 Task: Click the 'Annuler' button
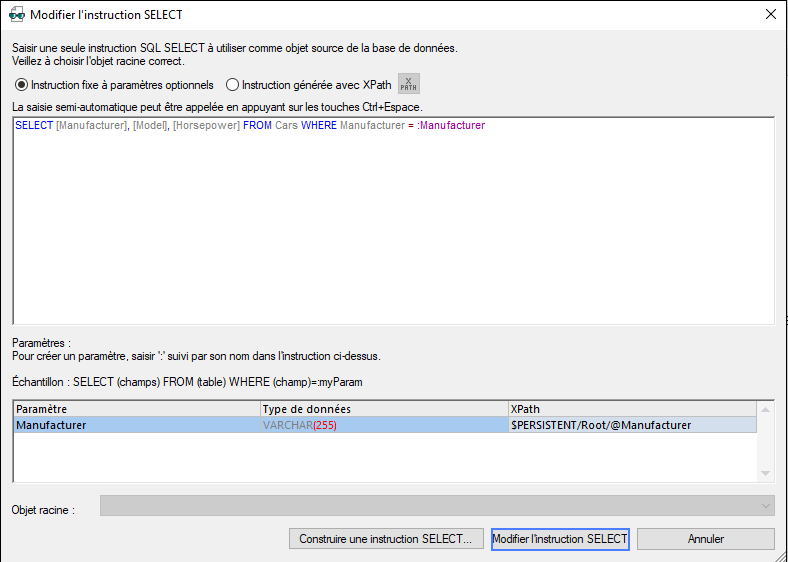706,539
